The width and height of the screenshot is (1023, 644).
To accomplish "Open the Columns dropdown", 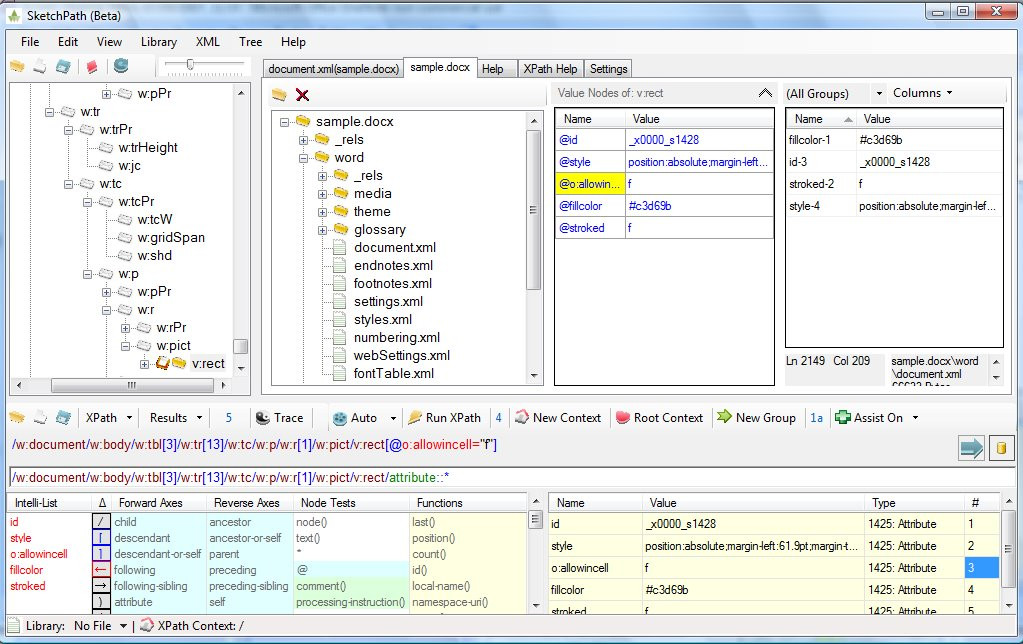I will click(922, 93).
